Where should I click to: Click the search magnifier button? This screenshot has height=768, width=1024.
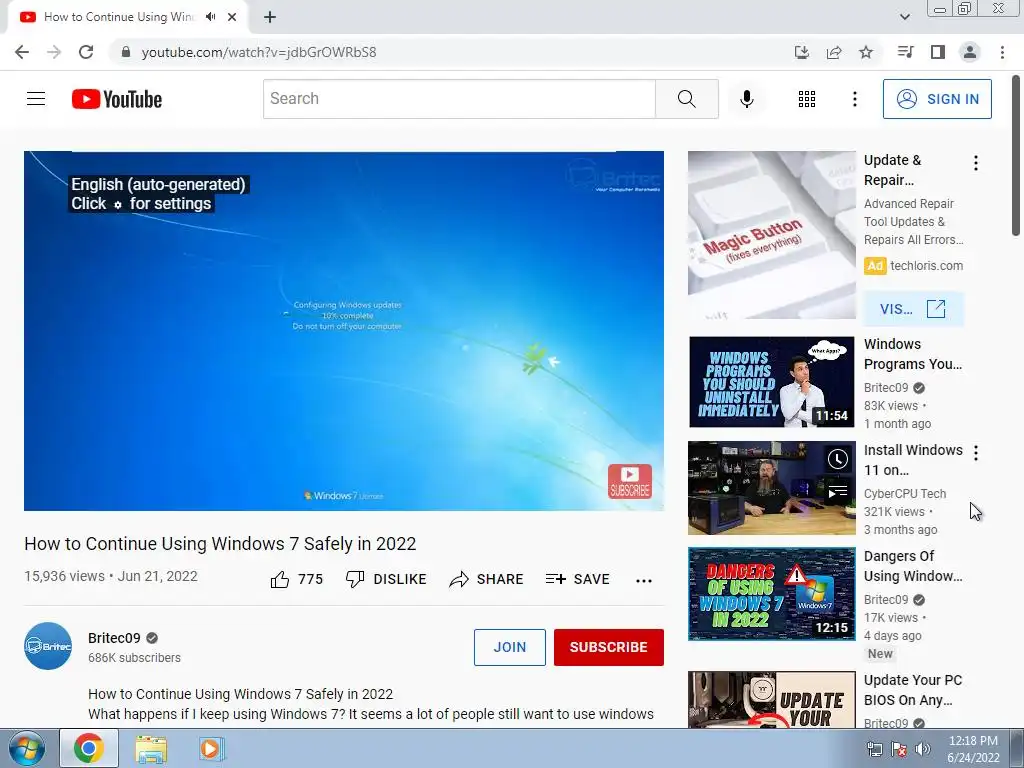point(686,99)
